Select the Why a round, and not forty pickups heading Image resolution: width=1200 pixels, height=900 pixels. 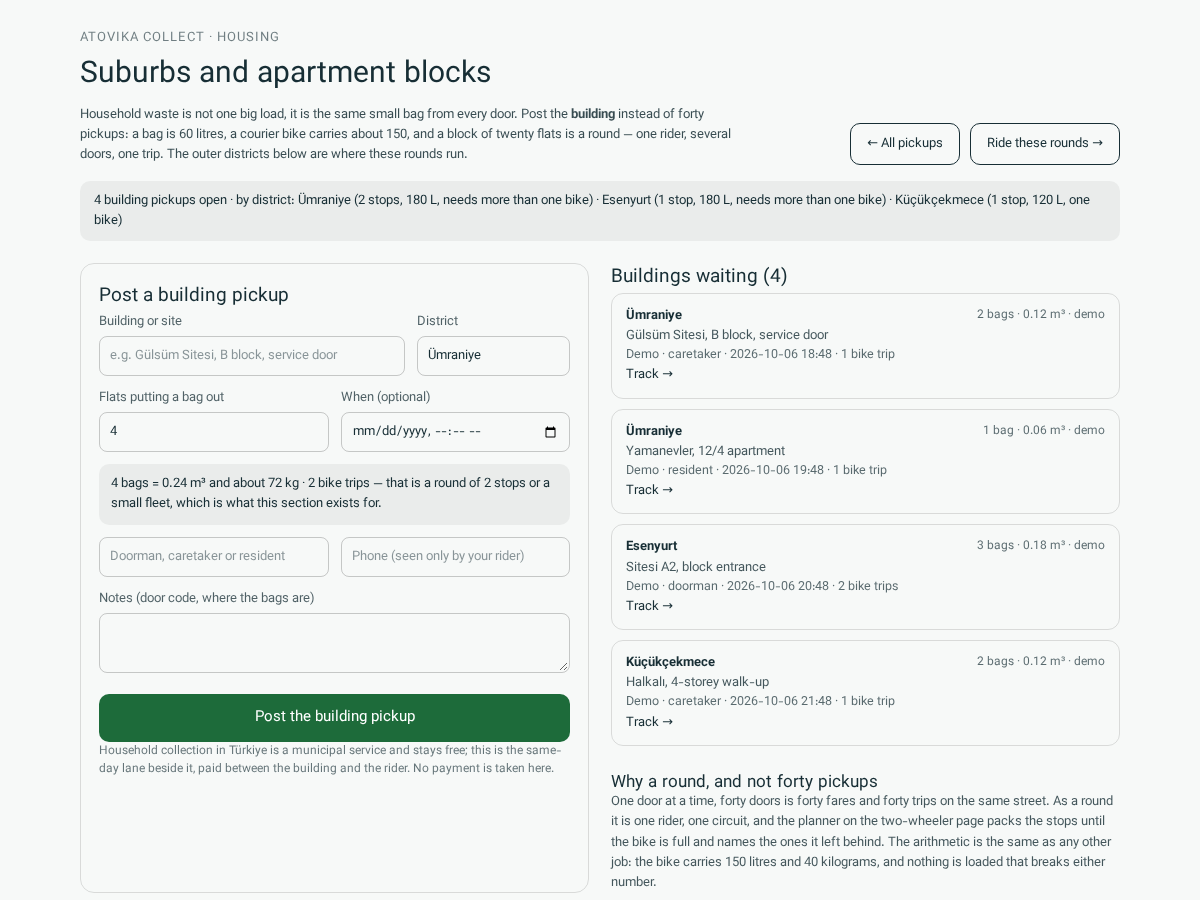[744, 782]
